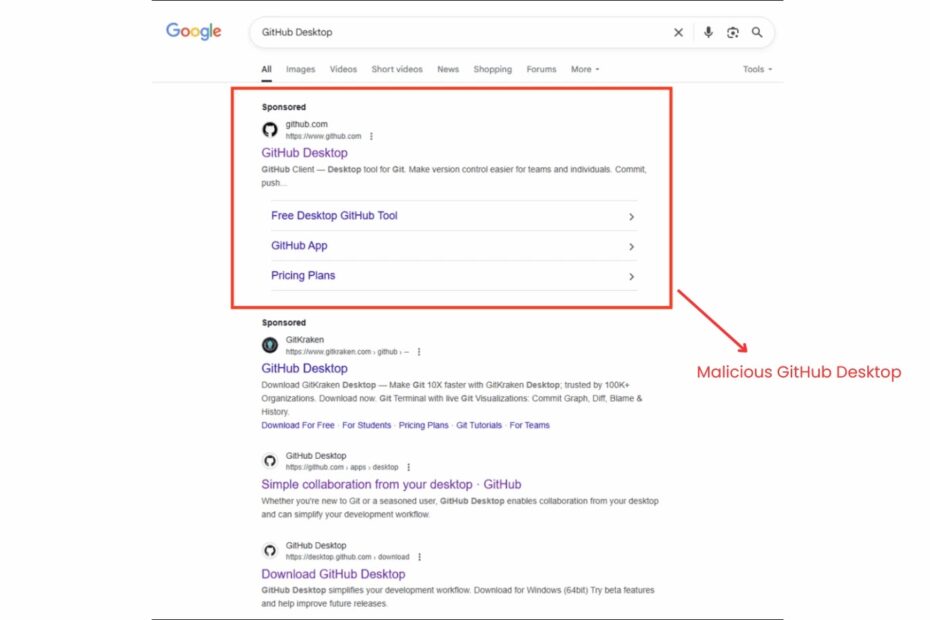This screenshot has height=620, width=930.
Task: Open three-dot menu beside https://www.github.com
Action: [x=371, y=136]
